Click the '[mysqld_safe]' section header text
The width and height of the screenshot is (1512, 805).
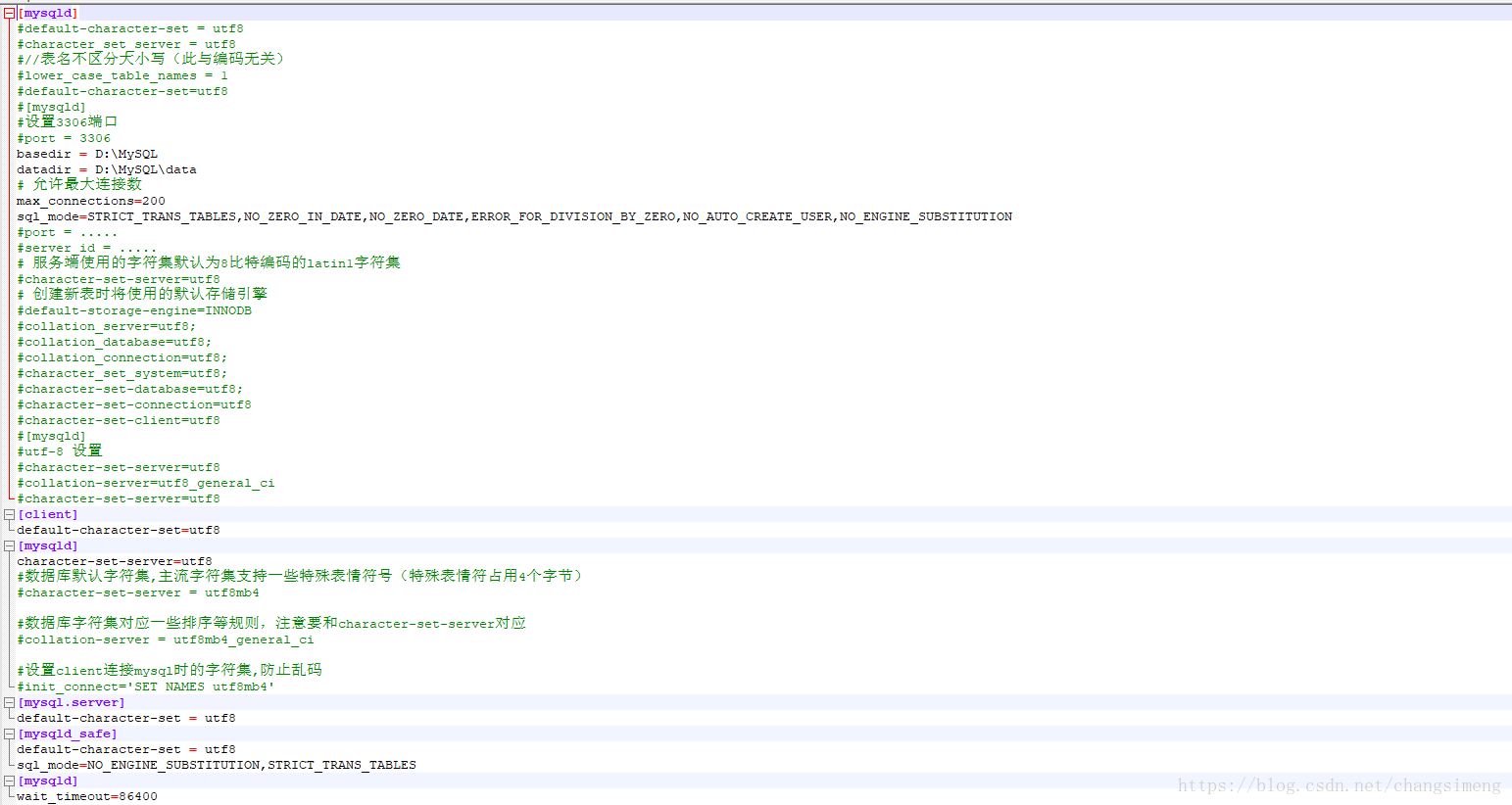click(68, 734)
